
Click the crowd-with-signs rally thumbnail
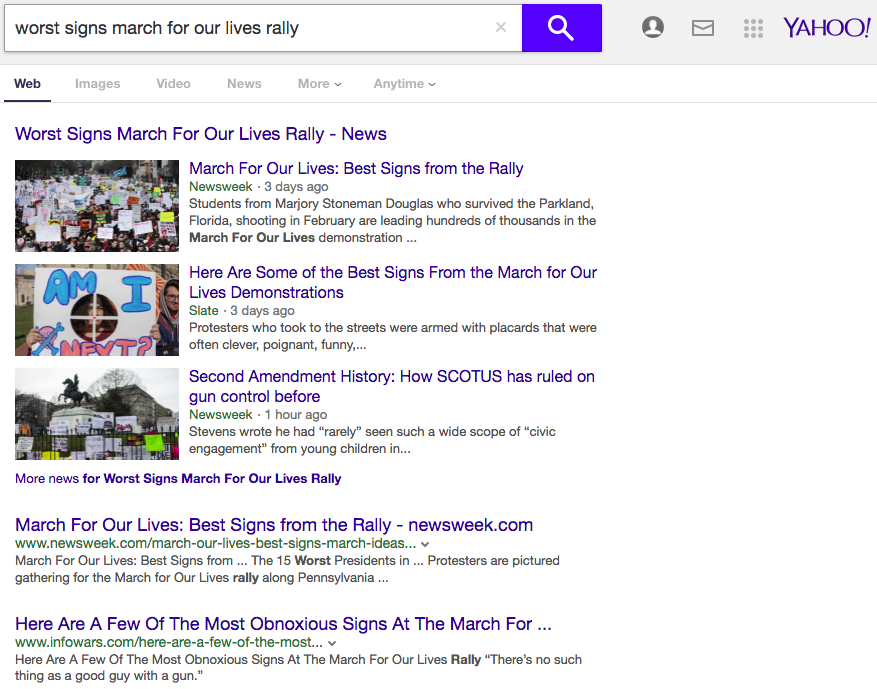[x=97, y=206]
